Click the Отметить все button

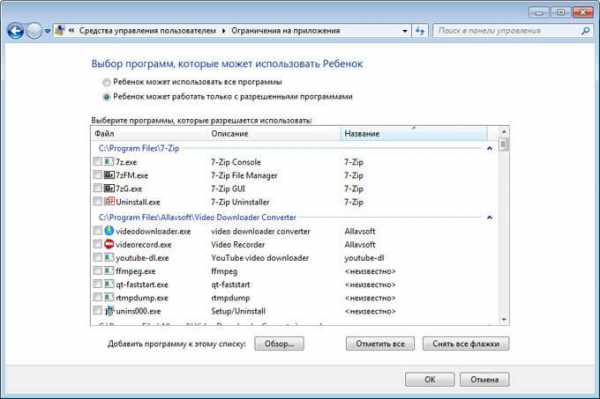click(380, 344)
